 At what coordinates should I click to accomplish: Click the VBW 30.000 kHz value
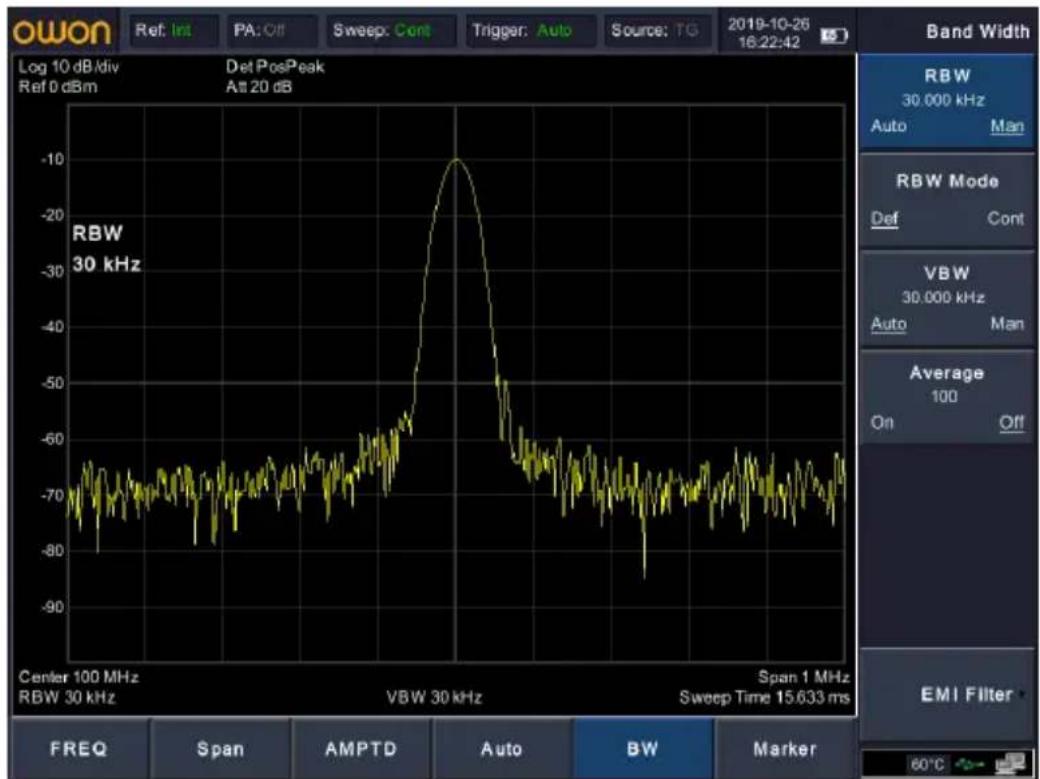[942, 297]
